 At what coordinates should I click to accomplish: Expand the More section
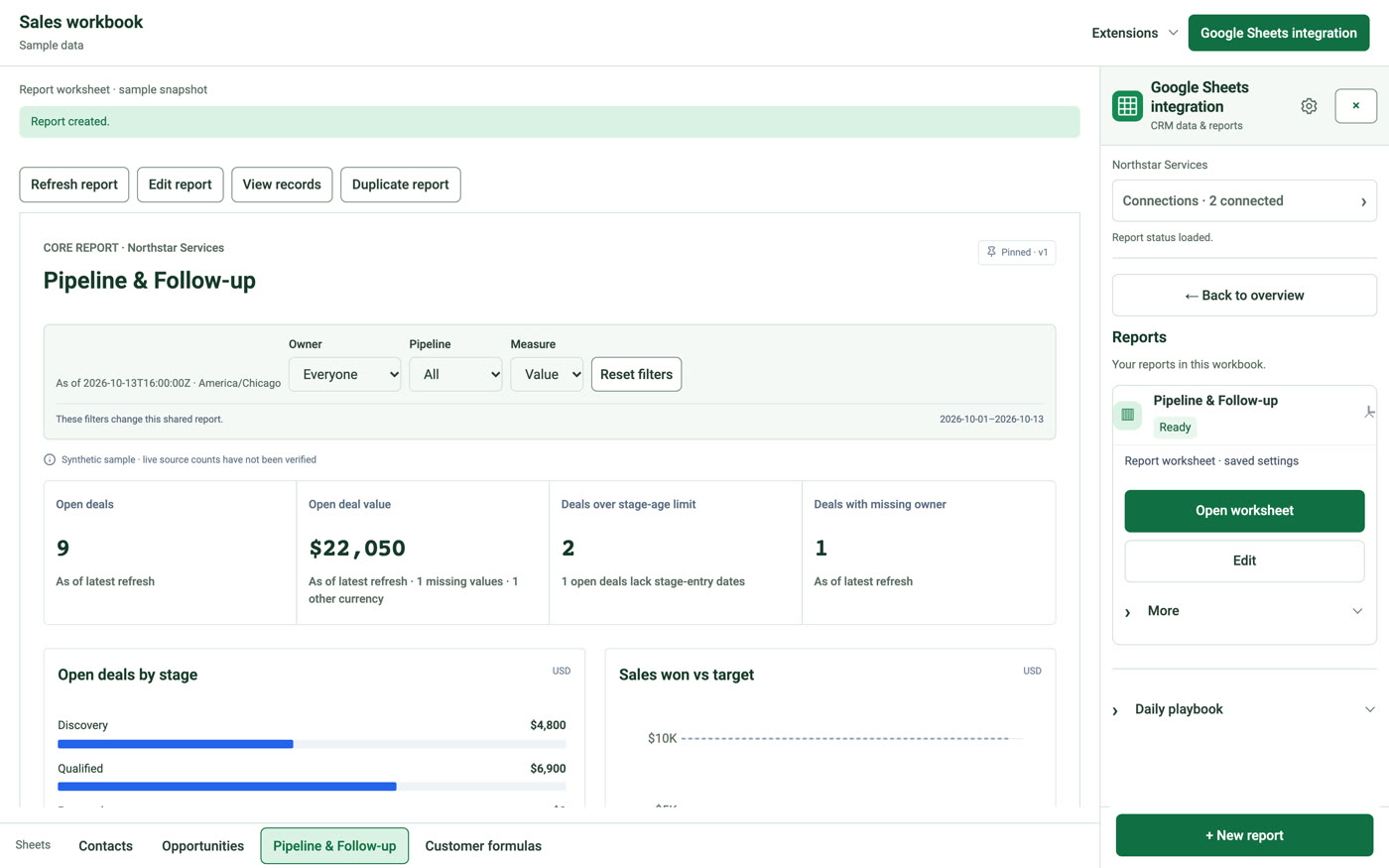click(1244, 611)
